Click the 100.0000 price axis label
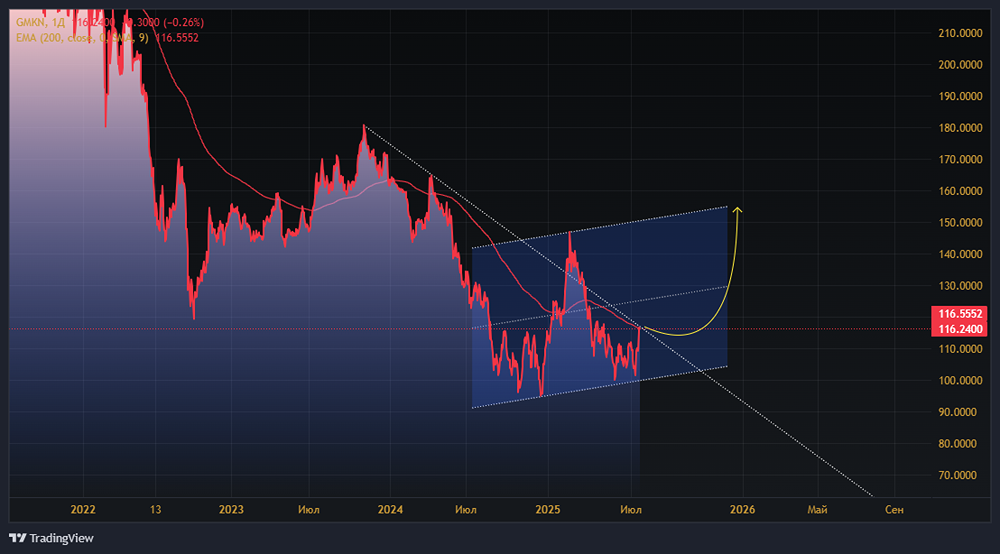1000x554 pixels. pos(960,380)
